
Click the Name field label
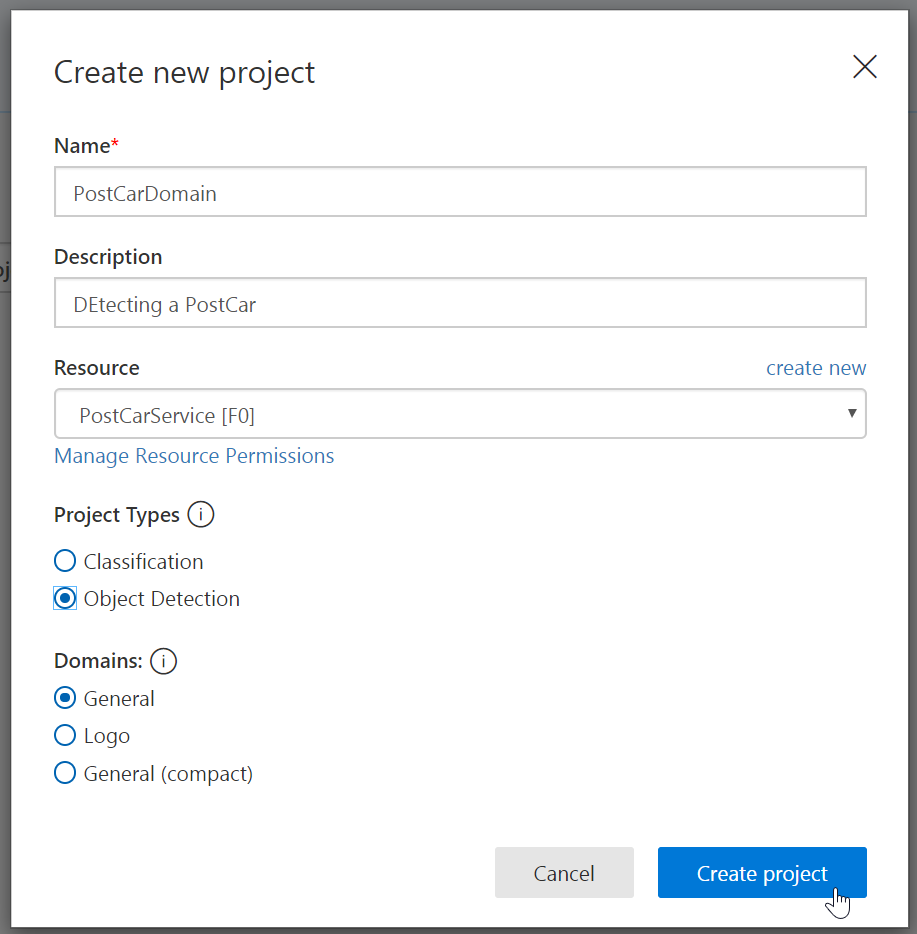[x=86, y=146]
